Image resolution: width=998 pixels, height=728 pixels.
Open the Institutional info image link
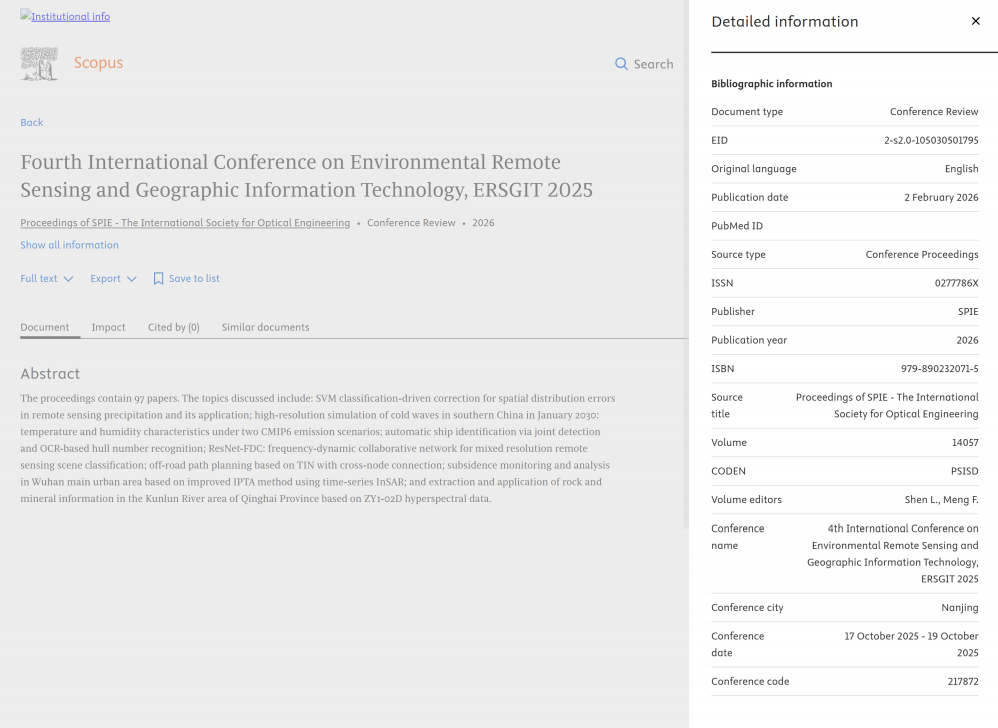click(x=65, y=16)
